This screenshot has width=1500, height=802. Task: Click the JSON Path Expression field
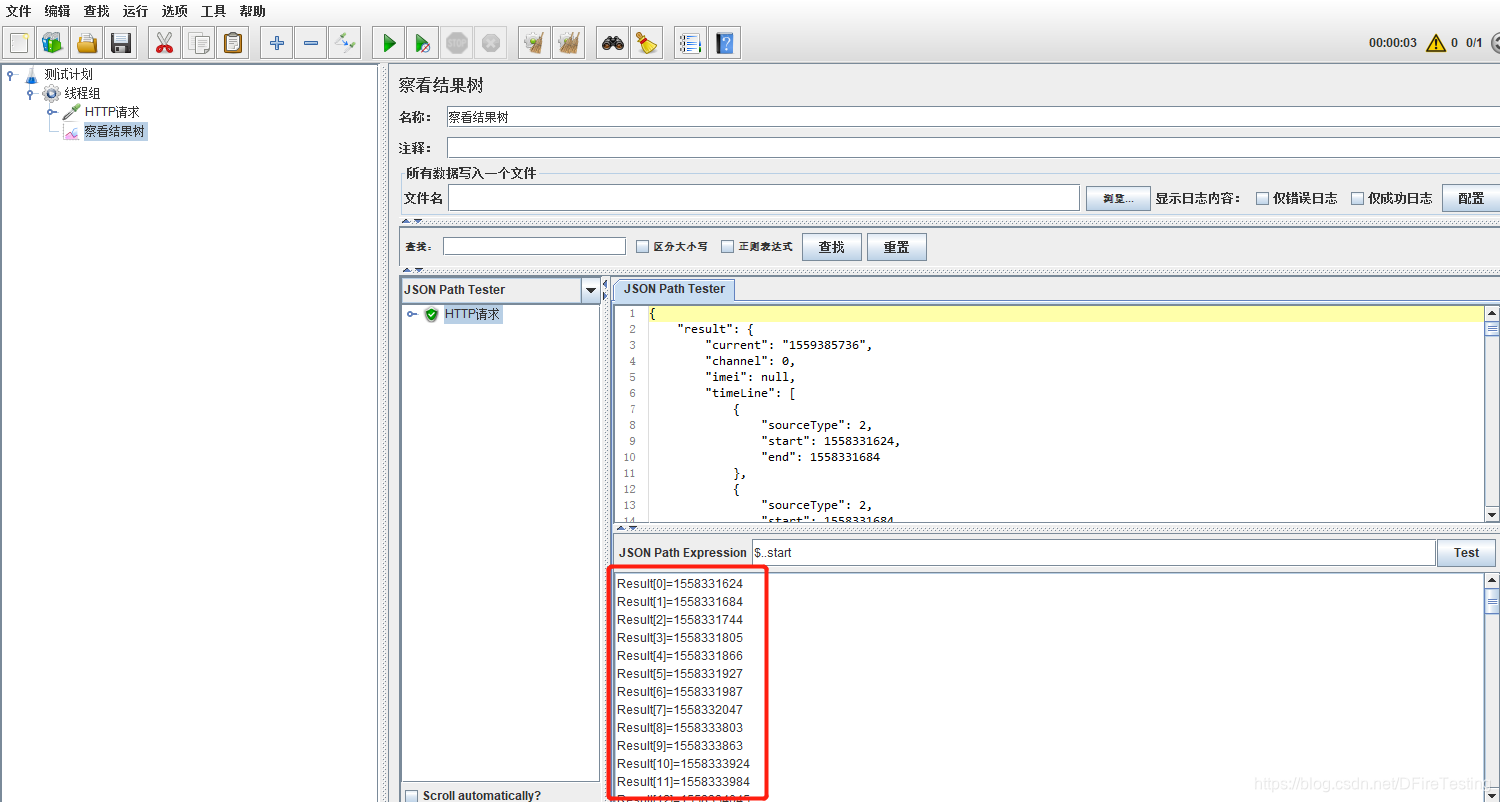tap(1093, 552)
